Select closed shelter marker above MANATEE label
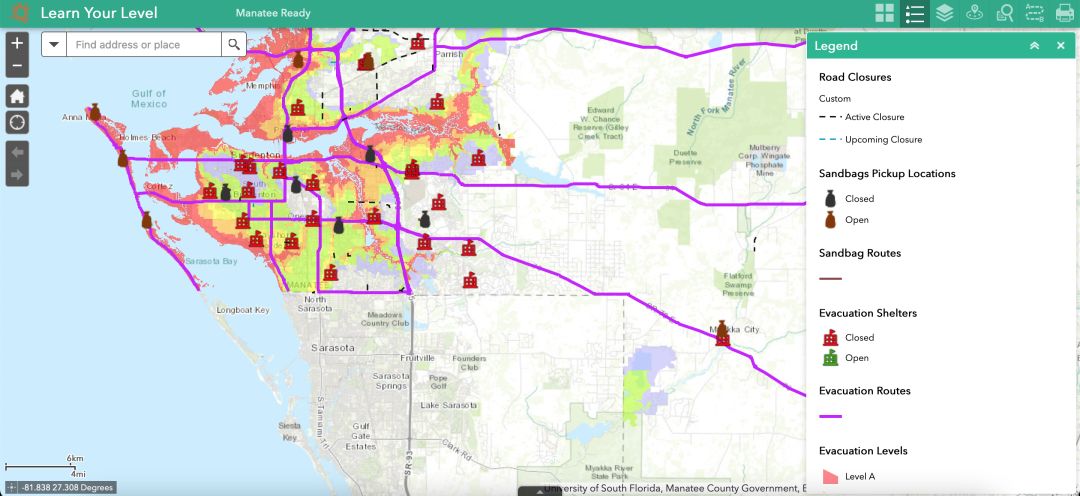Image resolution: width=1080 pixels, height=496 pixels. 331,273
